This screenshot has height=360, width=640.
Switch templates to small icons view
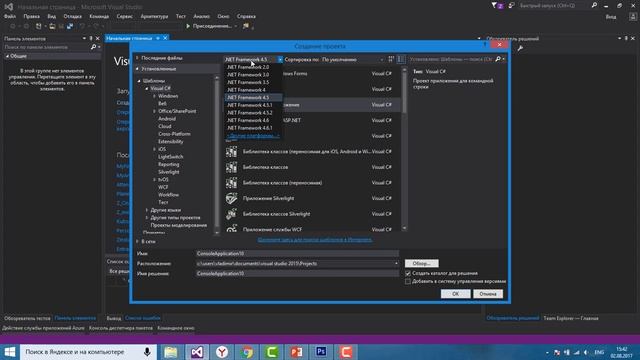coord(391,59)
